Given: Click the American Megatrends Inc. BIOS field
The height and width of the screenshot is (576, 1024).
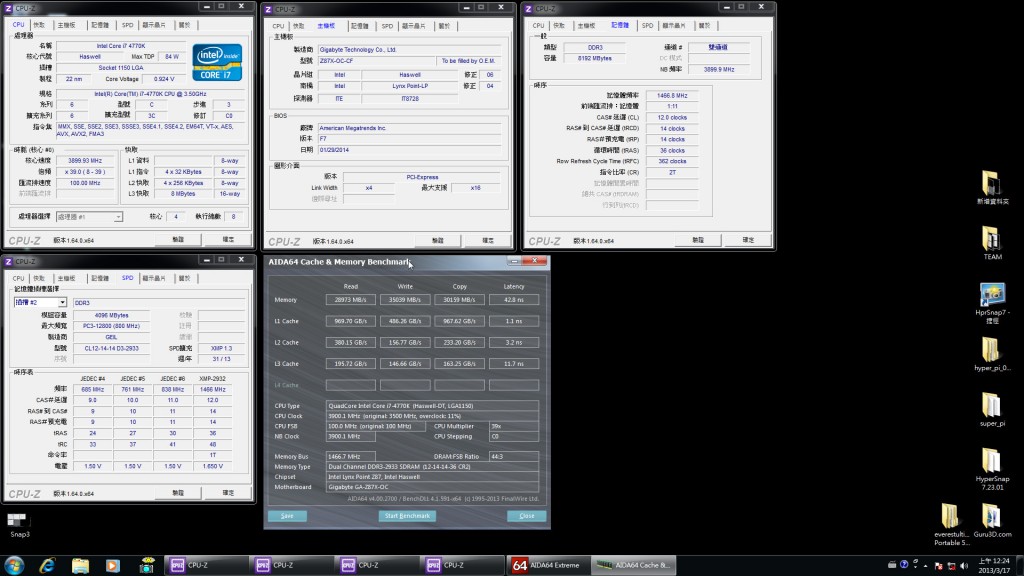Looking at the screenshot, I should 409,128.
